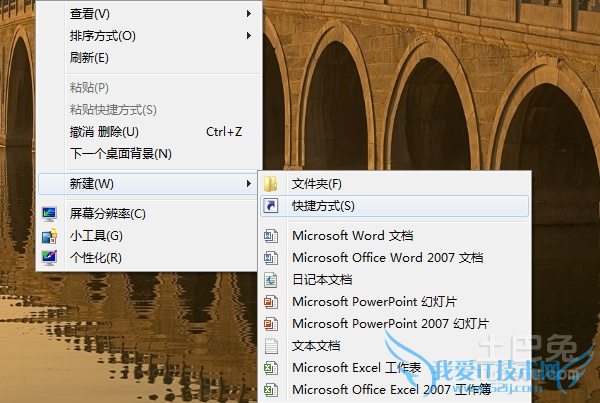Expand the 排序方式(O) submenu arrow
Image resolution: width=600 pixels, height=403 pixels.
pos(249,36)
